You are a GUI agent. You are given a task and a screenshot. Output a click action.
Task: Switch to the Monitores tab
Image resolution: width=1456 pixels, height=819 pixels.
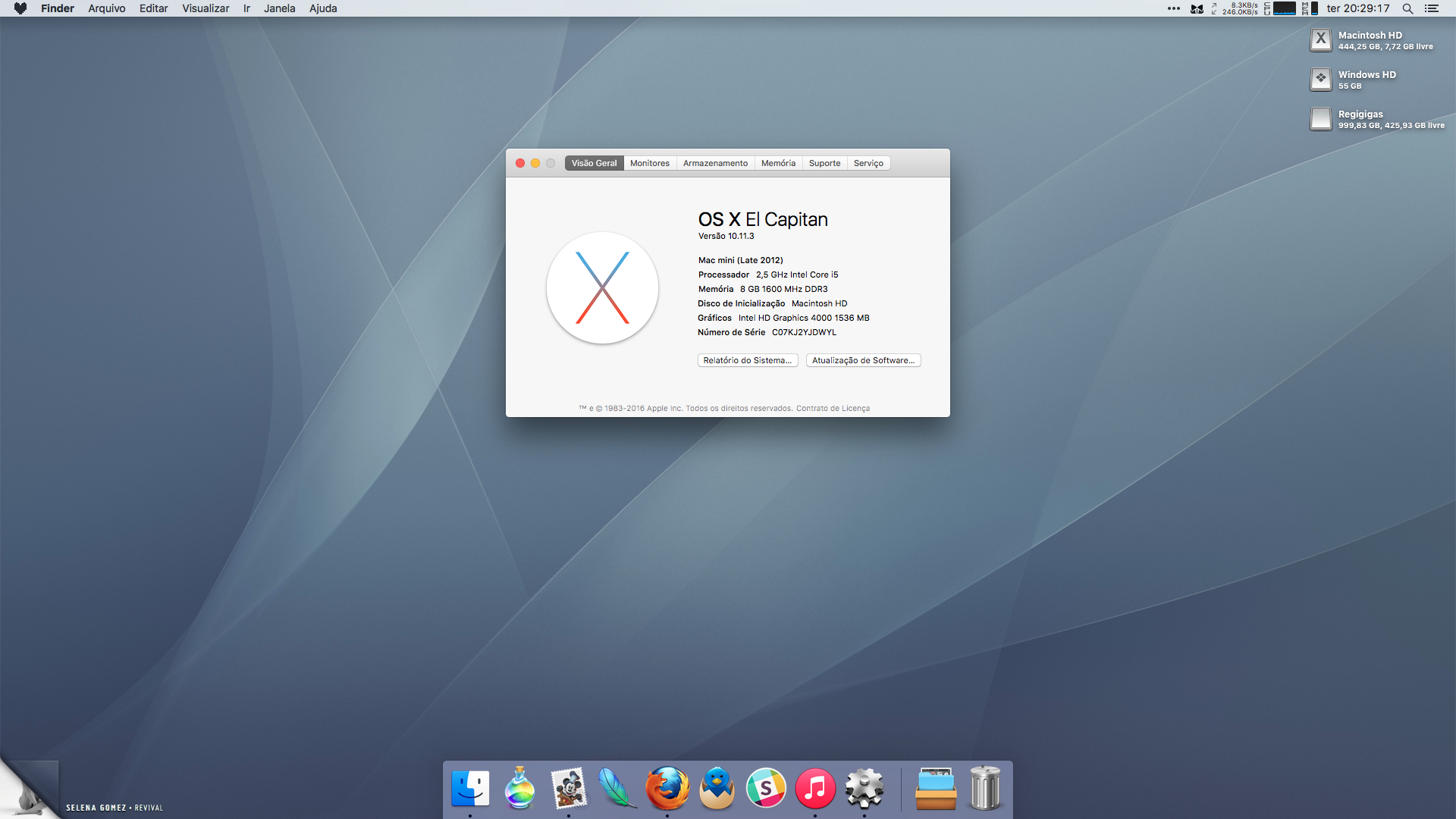(x=650, y=163)
